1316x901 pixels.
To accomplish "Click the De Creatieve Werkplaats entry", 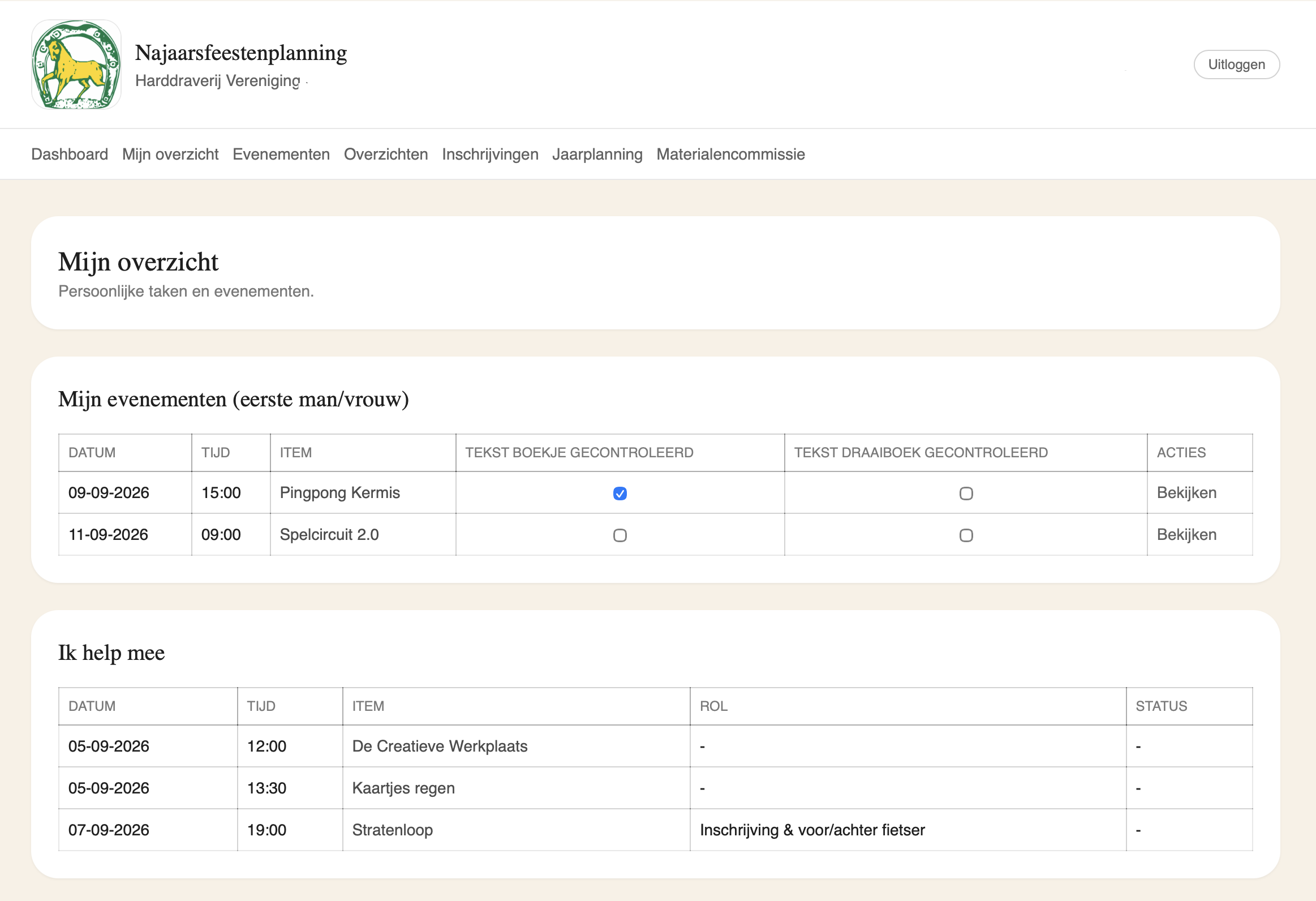I will [x=440, y=746].
